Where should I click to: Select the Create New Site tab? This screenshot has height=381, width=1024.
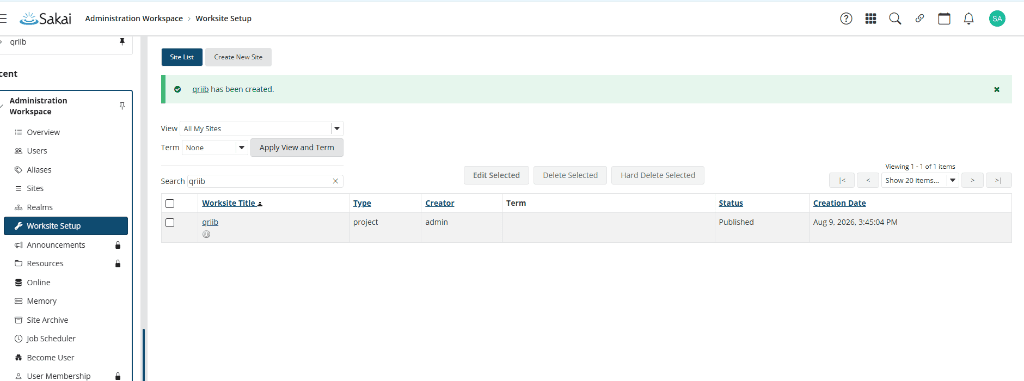coord(238,58)
